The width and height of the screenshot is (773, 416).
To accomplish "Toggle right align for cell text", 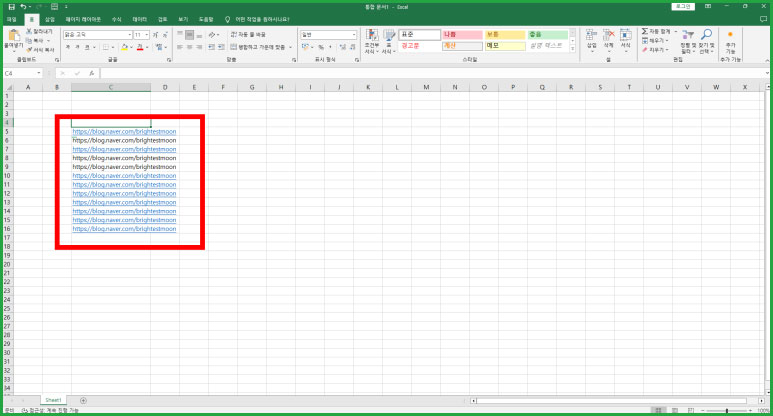I will tap(199, 47).
